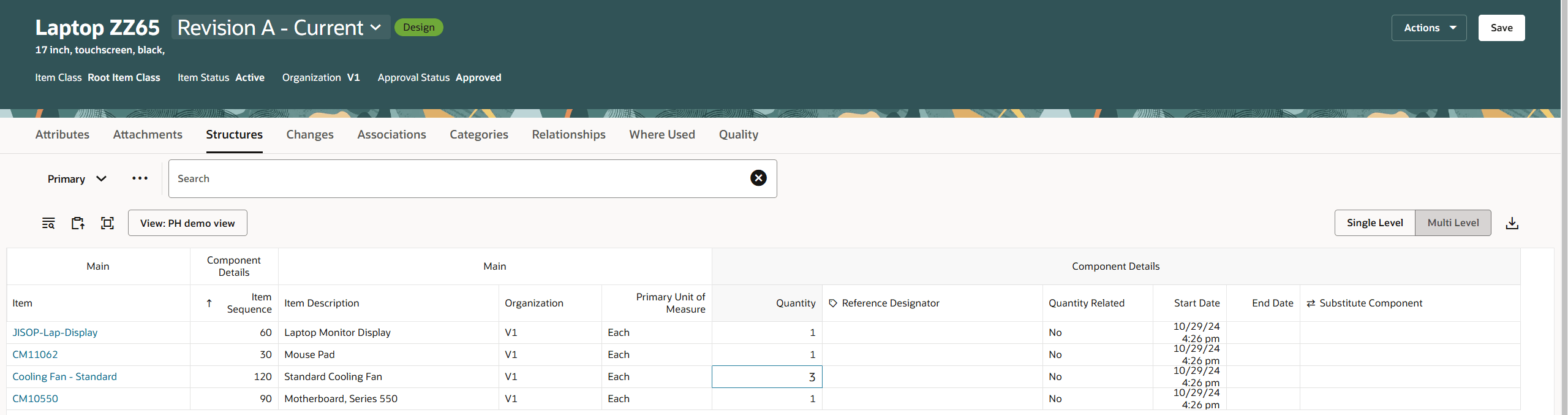Click the Save button
1568x415 pixels.
coord(1501,28)
